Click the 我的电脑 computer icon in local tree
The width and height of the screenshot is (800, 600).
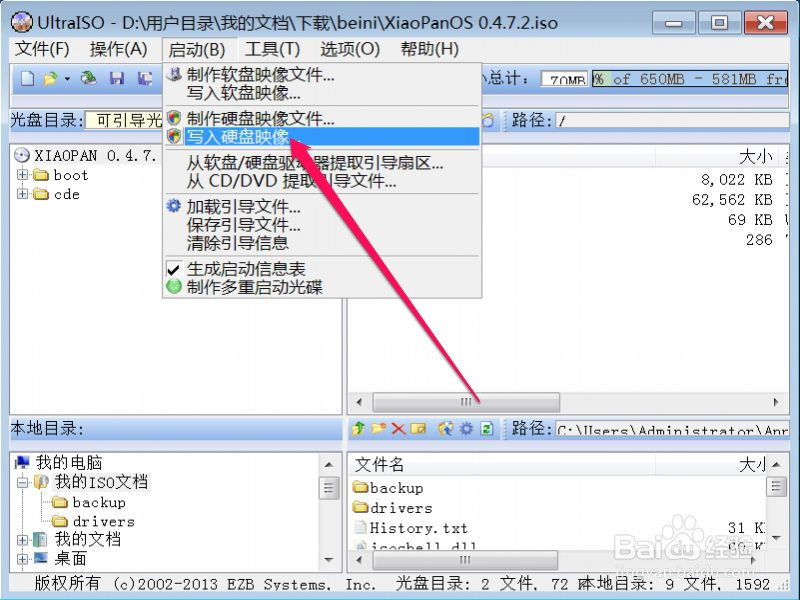coord(22,462)
